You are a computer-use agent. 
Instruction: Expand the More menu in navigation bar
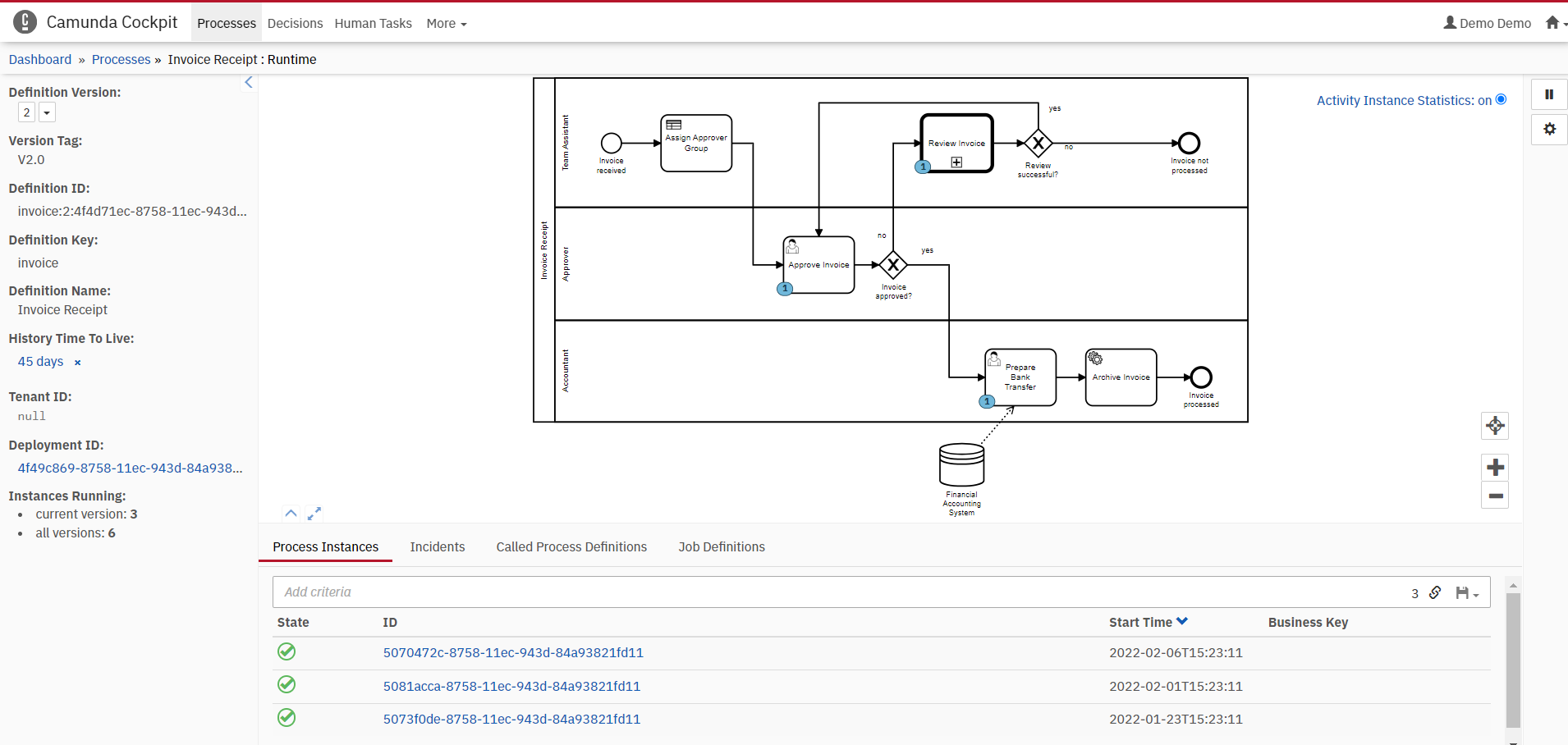pyautogui.click(x=446, y=24)
